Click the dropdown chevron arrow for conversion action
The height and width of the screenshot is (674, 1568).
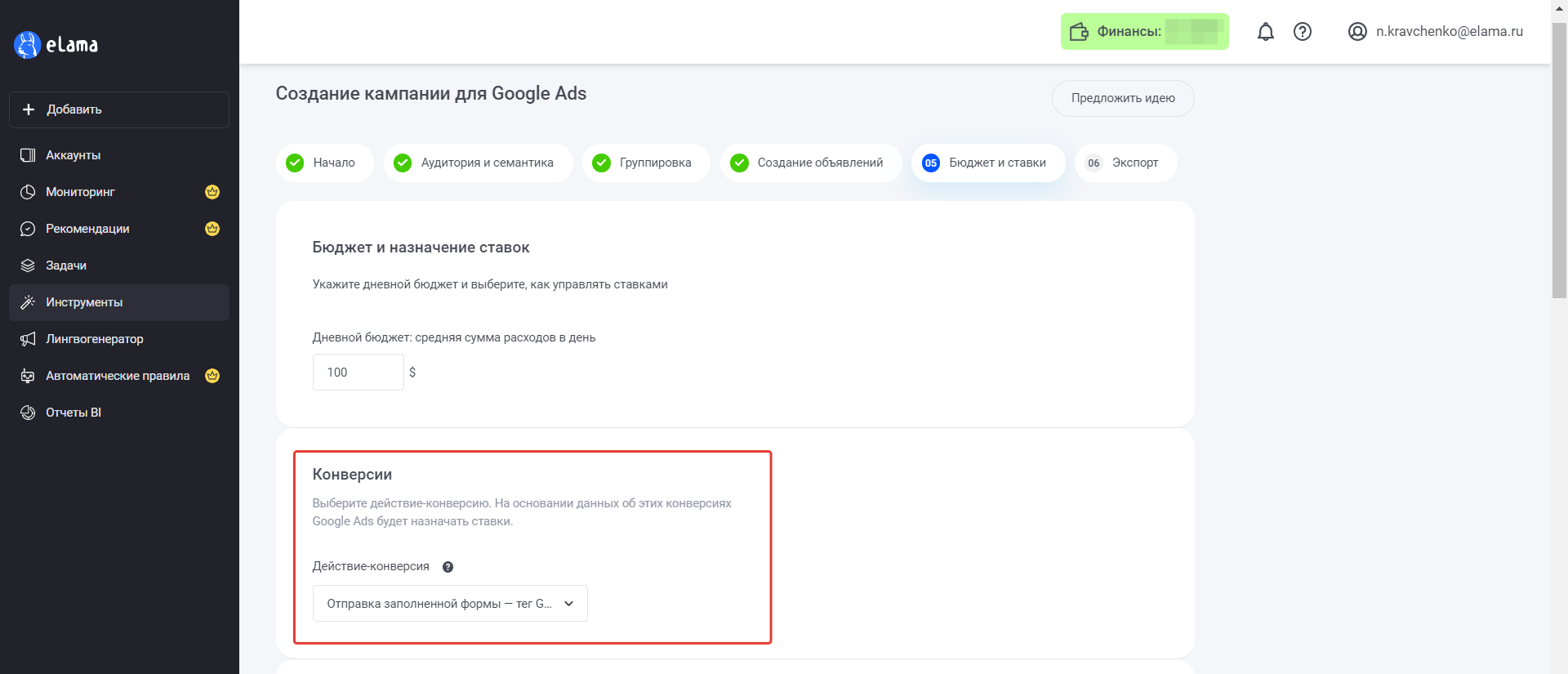coord(569,604)
